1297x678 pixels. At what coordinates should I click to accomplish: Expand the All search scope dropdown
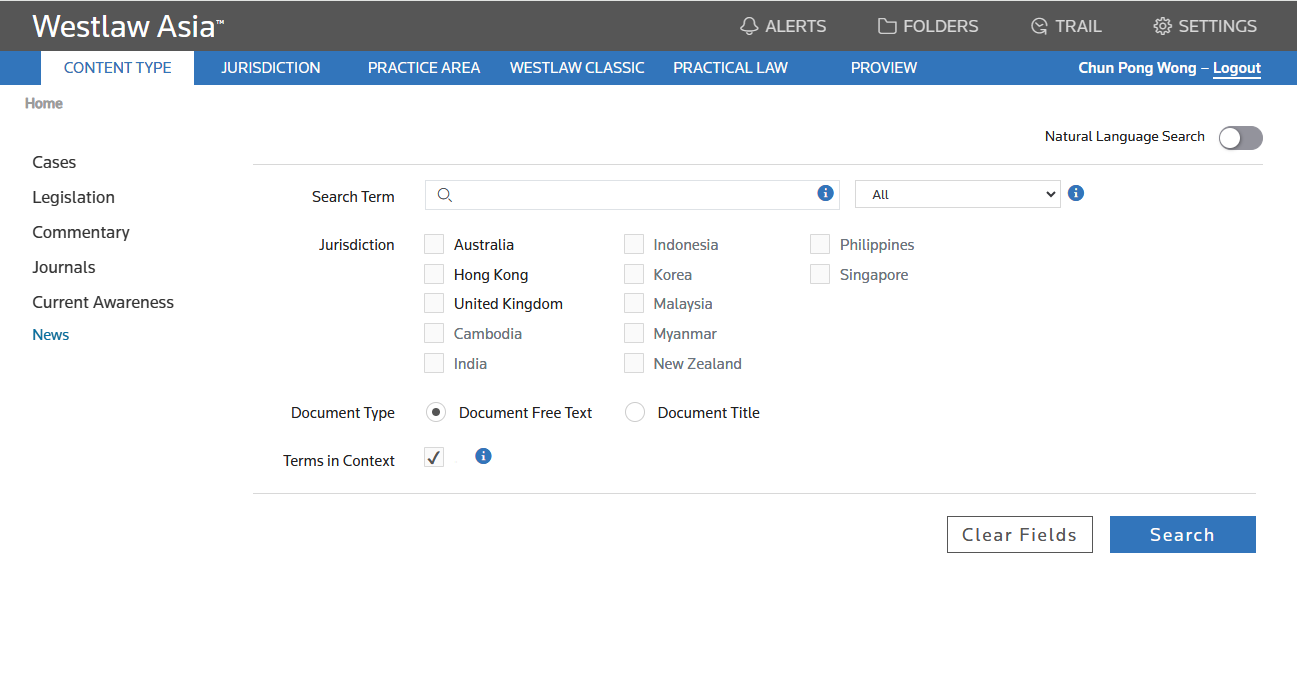point(957,194)
